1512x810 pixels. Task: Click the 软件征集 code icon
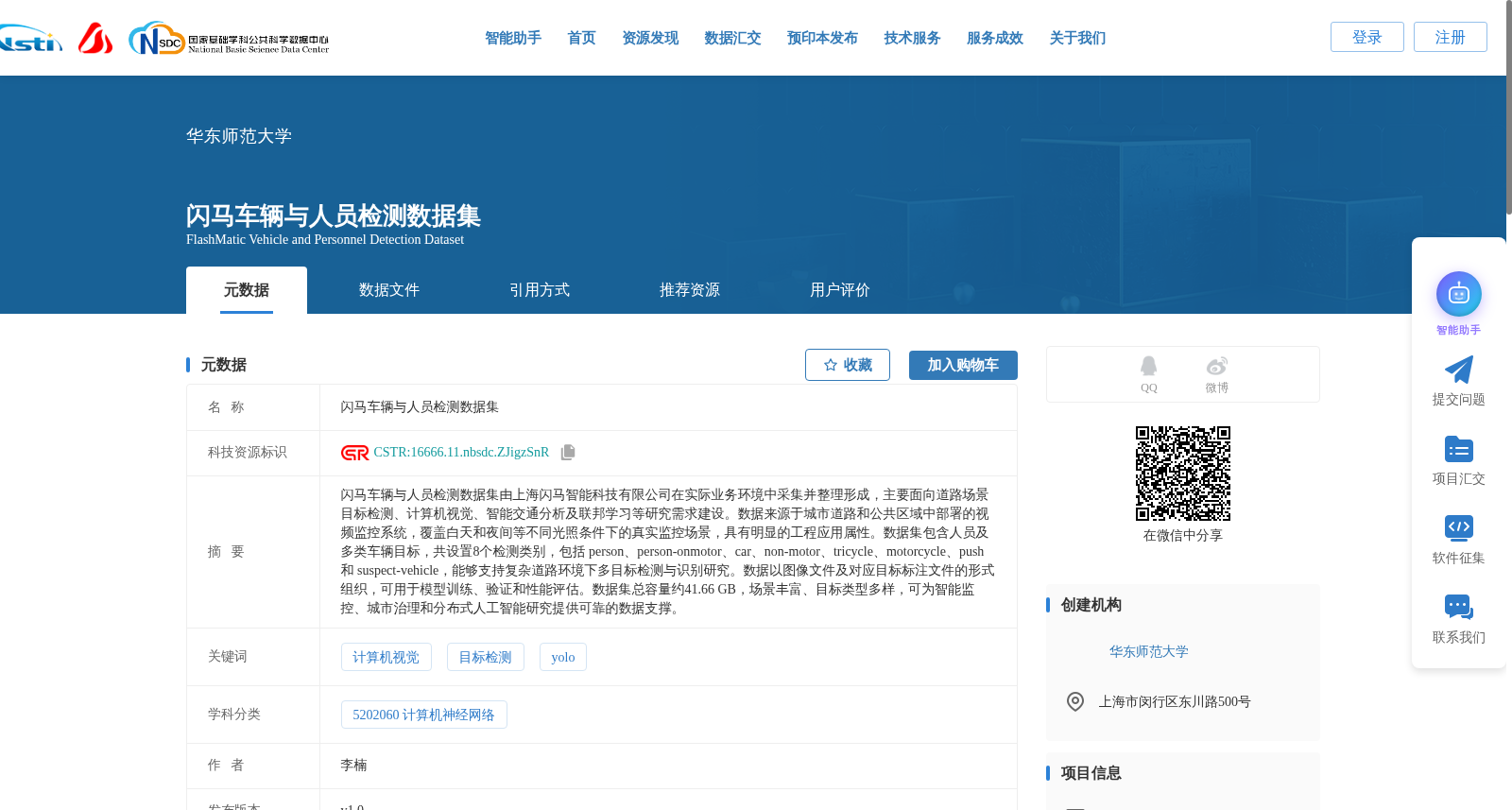pos(1458,527)
